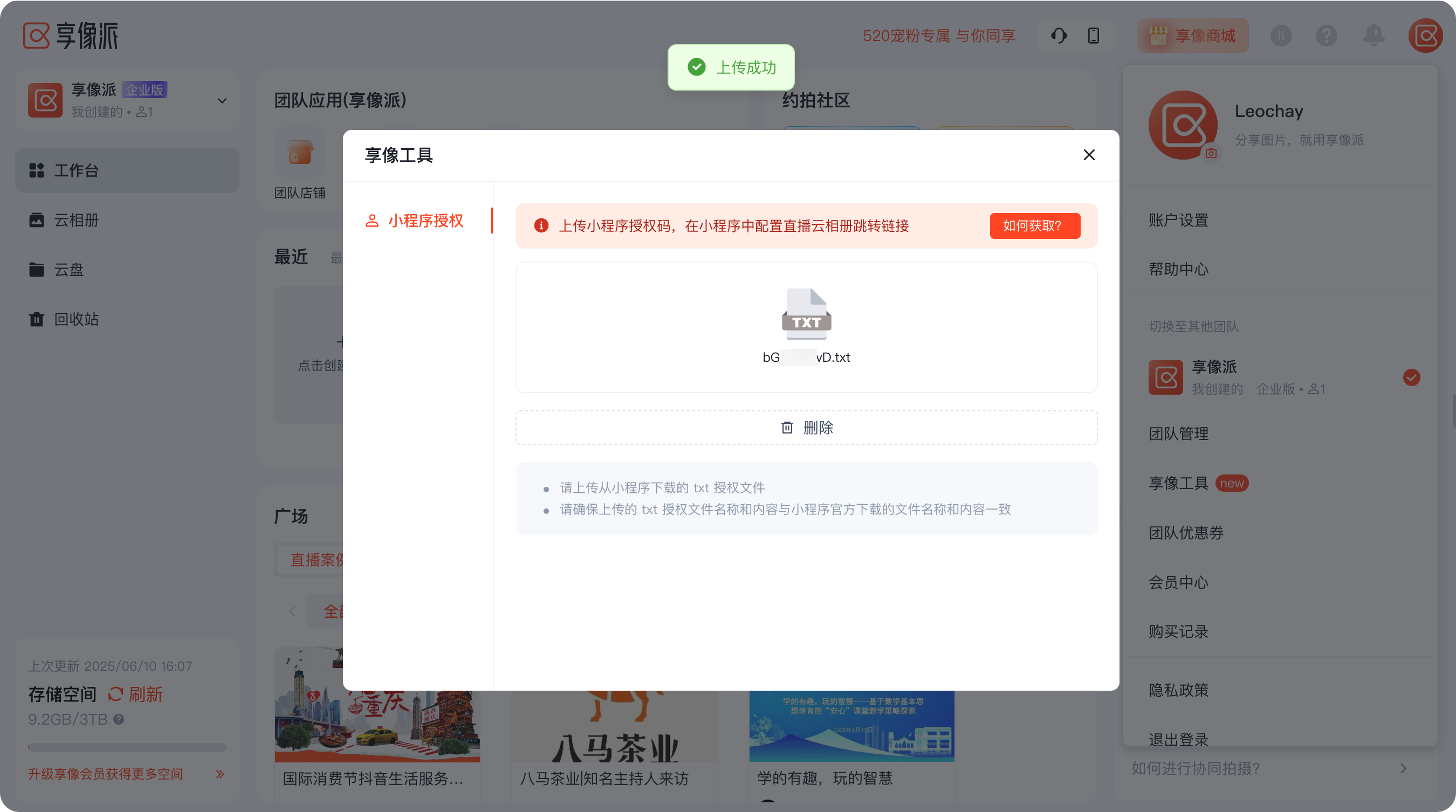The image size is (1456, 812).
Task: Click the person icon beside 小程序授权
Action: [x=372, y=221]
